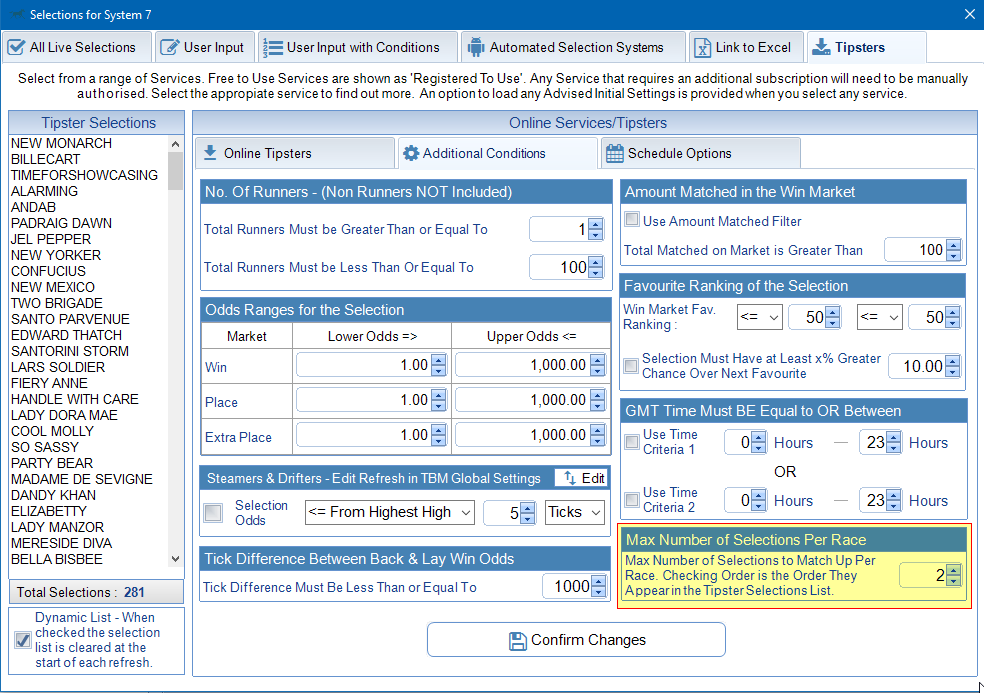Click the Tipsters download icon
This screenshot has width=984, height=693.
pyautogui.click(x=821, y=47)
